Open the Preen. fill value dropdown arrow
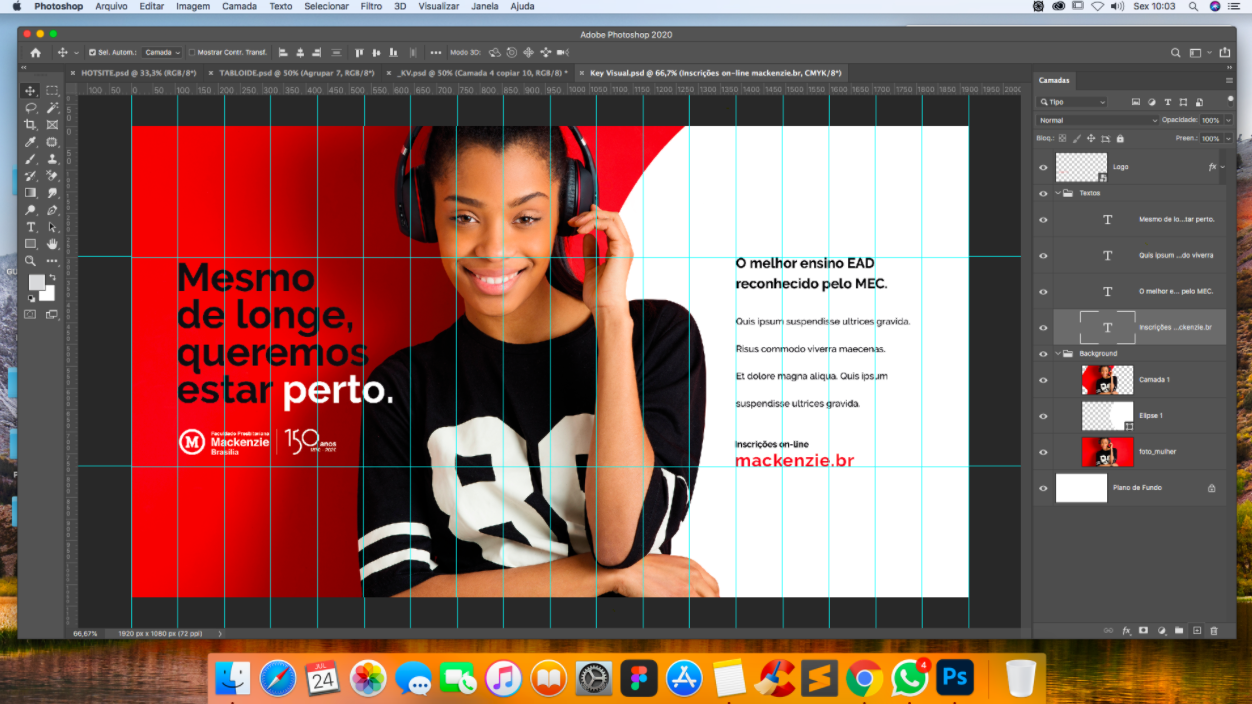Image resolution: width=1252 pixels, height=704 pixels. [x=1228, y=138]
